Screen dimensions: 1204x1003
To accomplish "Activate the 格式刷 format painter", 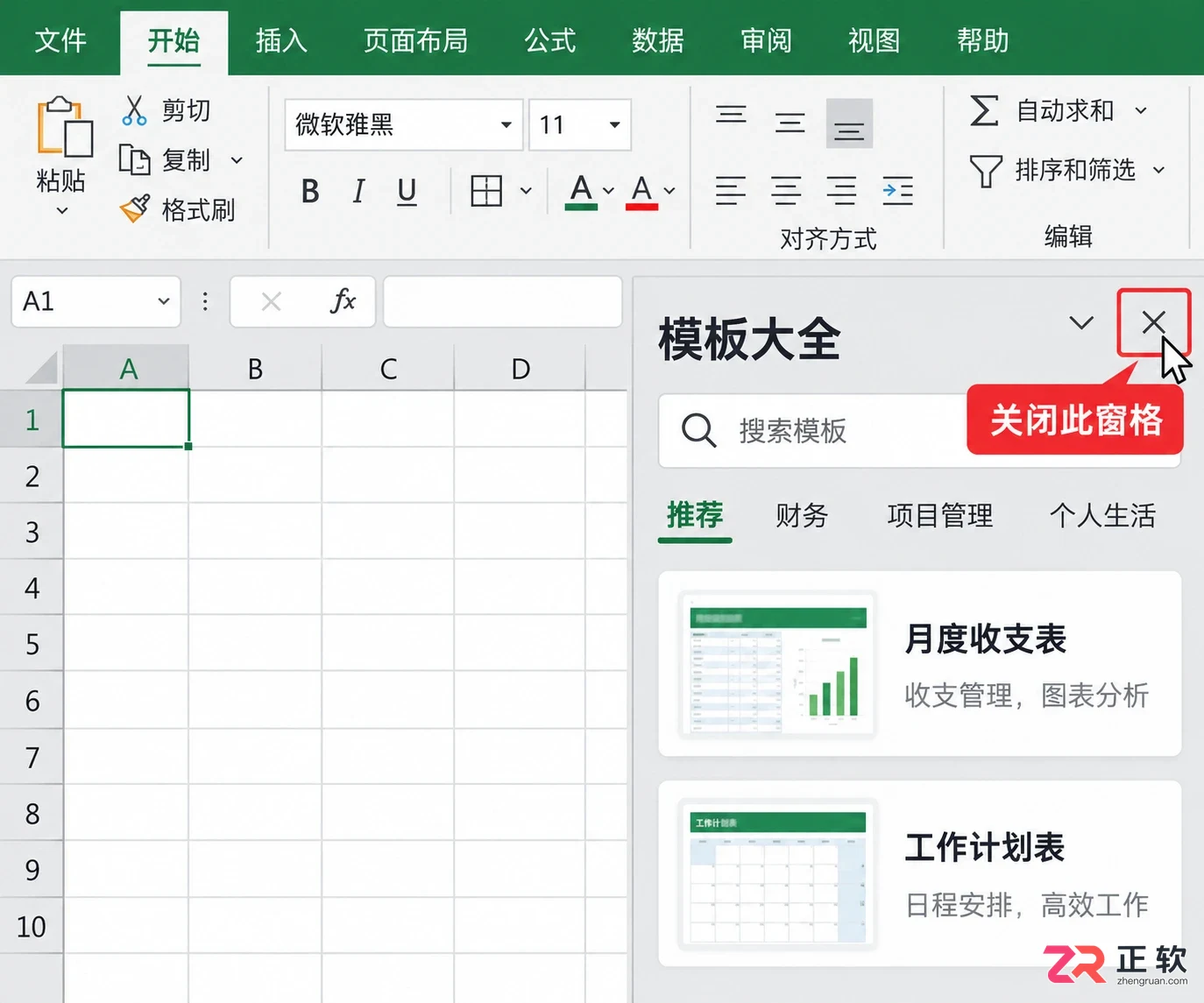I will (x=135, y=209).
